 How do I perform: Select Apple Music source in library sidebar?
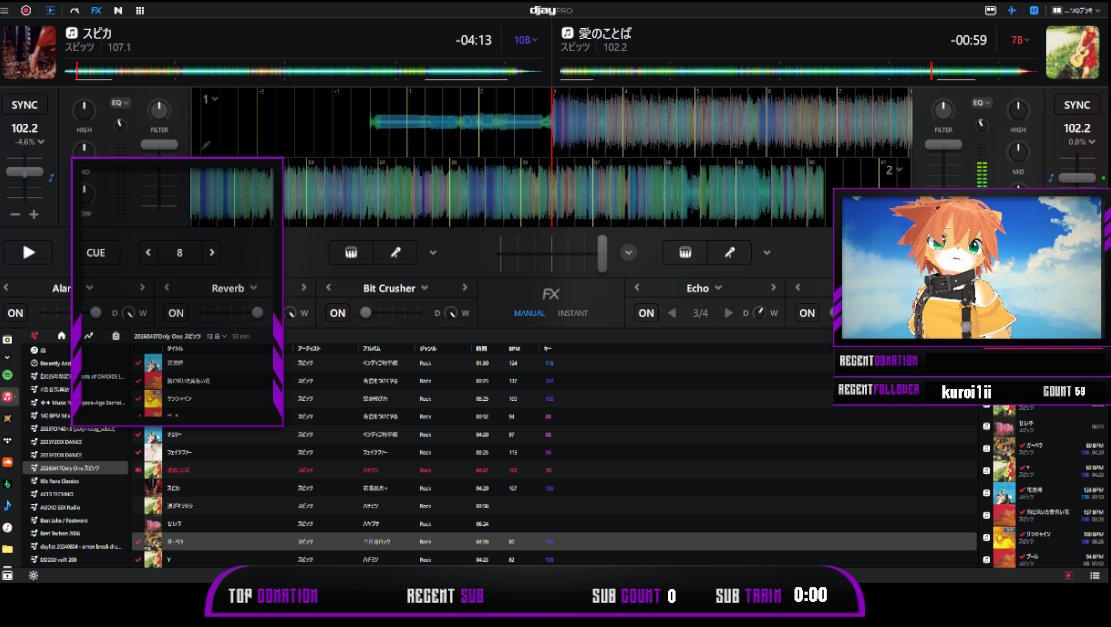click(7, 397)
